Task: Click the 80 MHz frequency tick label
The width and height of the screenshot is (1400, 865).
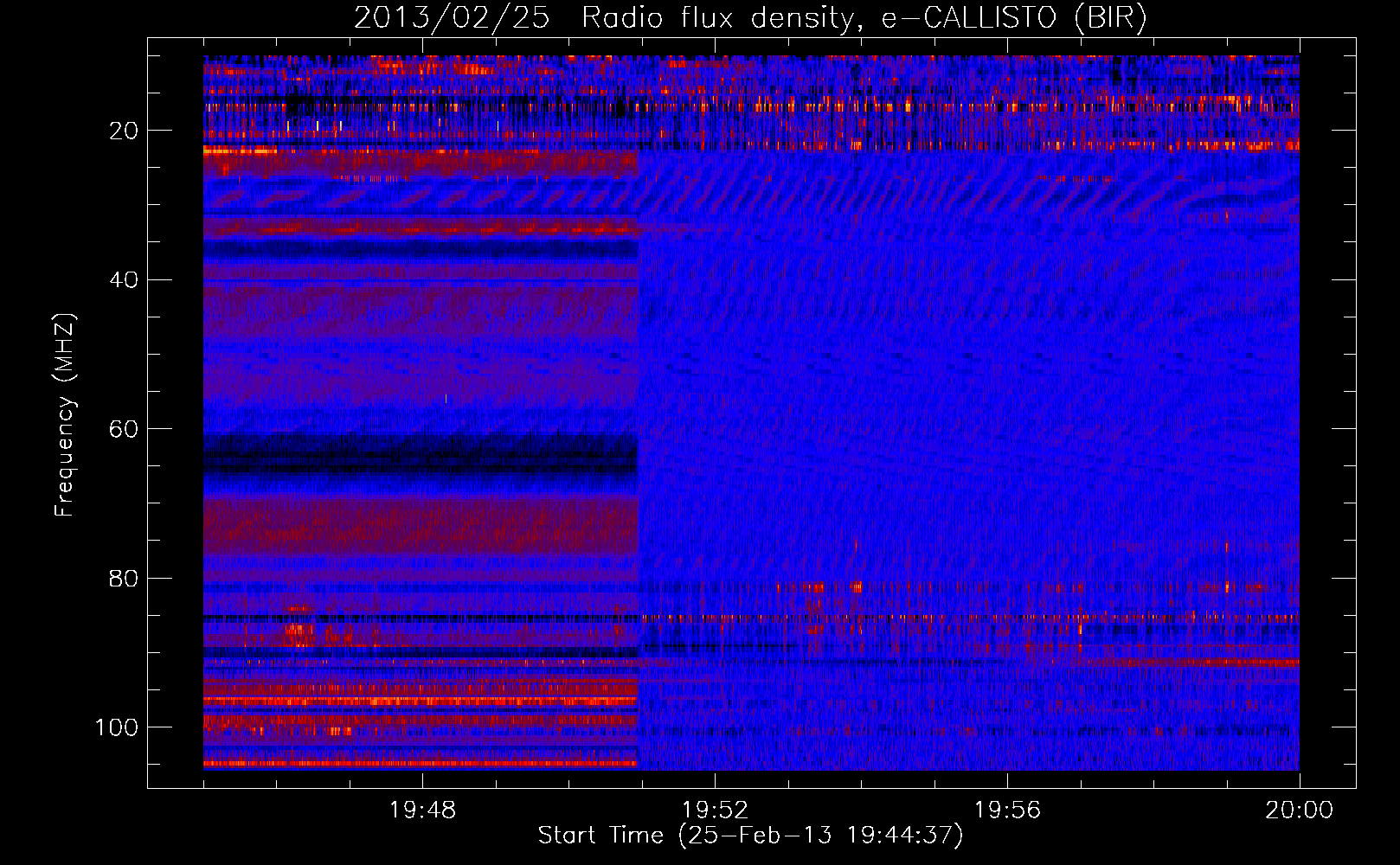Action: pyautogui.click(x=124, y=578)
